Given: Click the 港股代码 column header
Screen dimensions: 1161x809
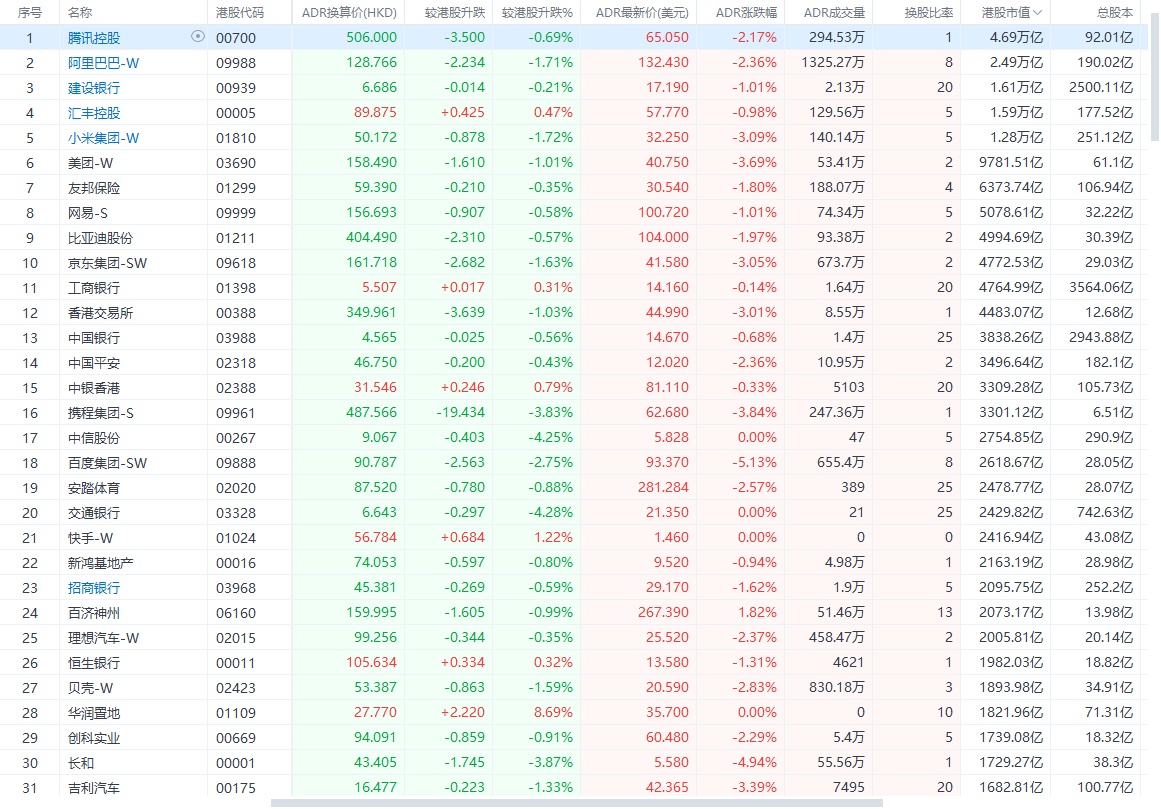Looking at the screenshot, I should click(240, 13).
